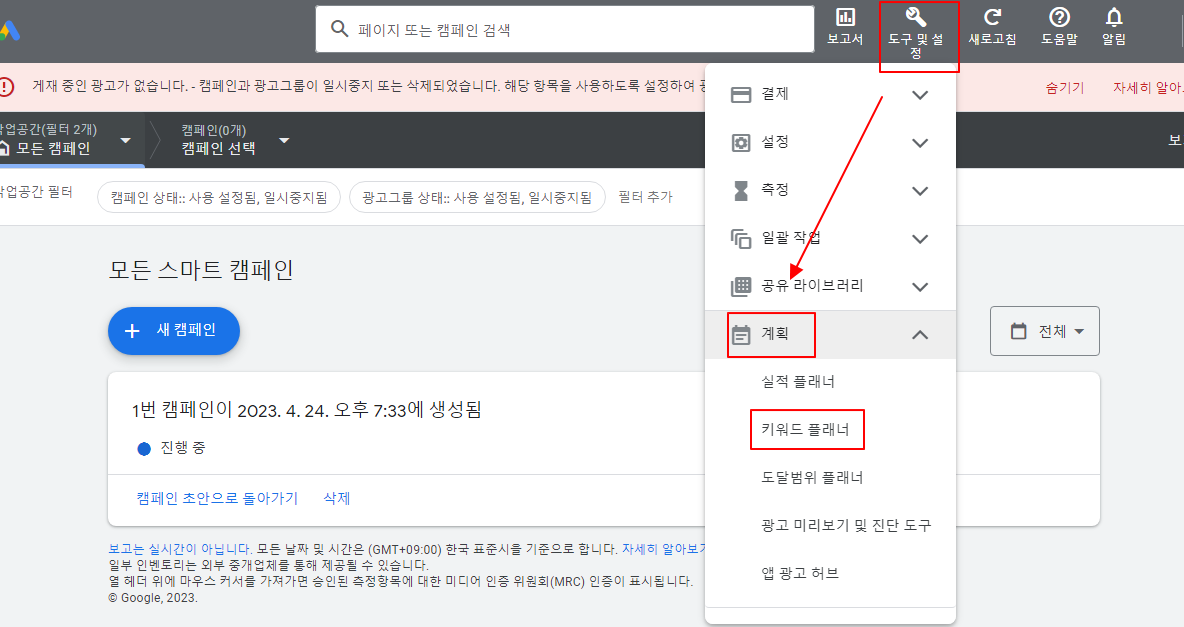Click 캠페인 초안으로 돌아가기 link
The height and width of the screenshot is (627, 1184).
[x=217, y=499]
